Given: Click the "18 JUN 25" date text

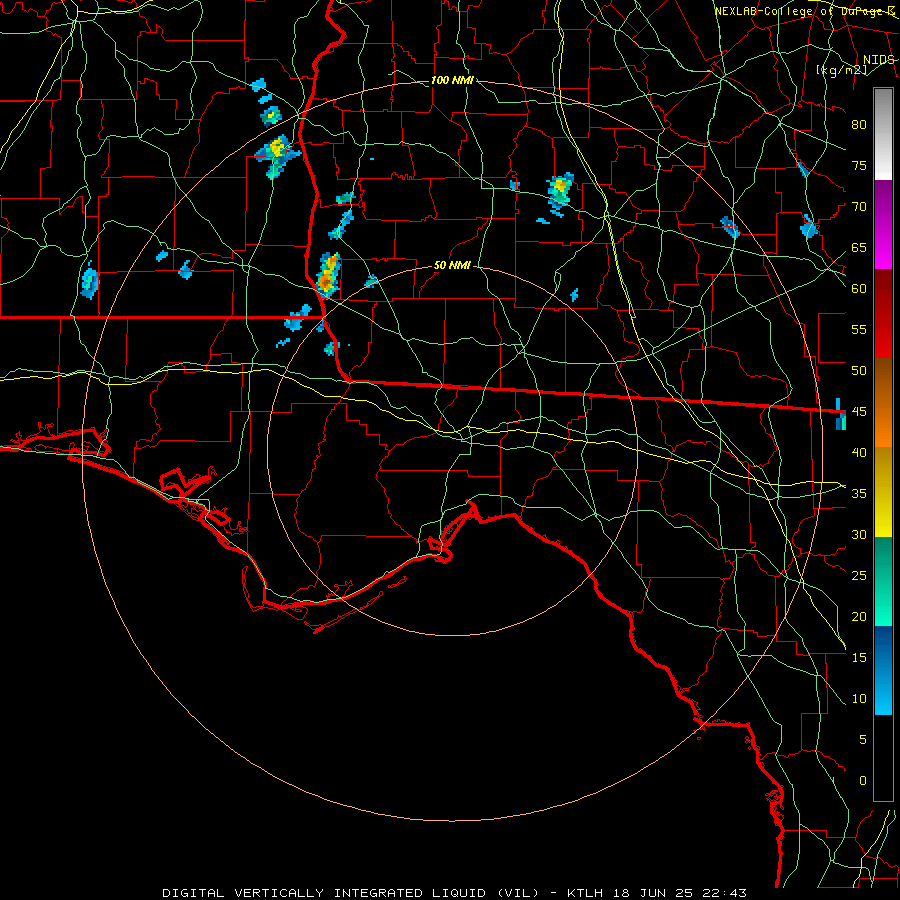Looking at the screenshot, I should click(653, 893).
